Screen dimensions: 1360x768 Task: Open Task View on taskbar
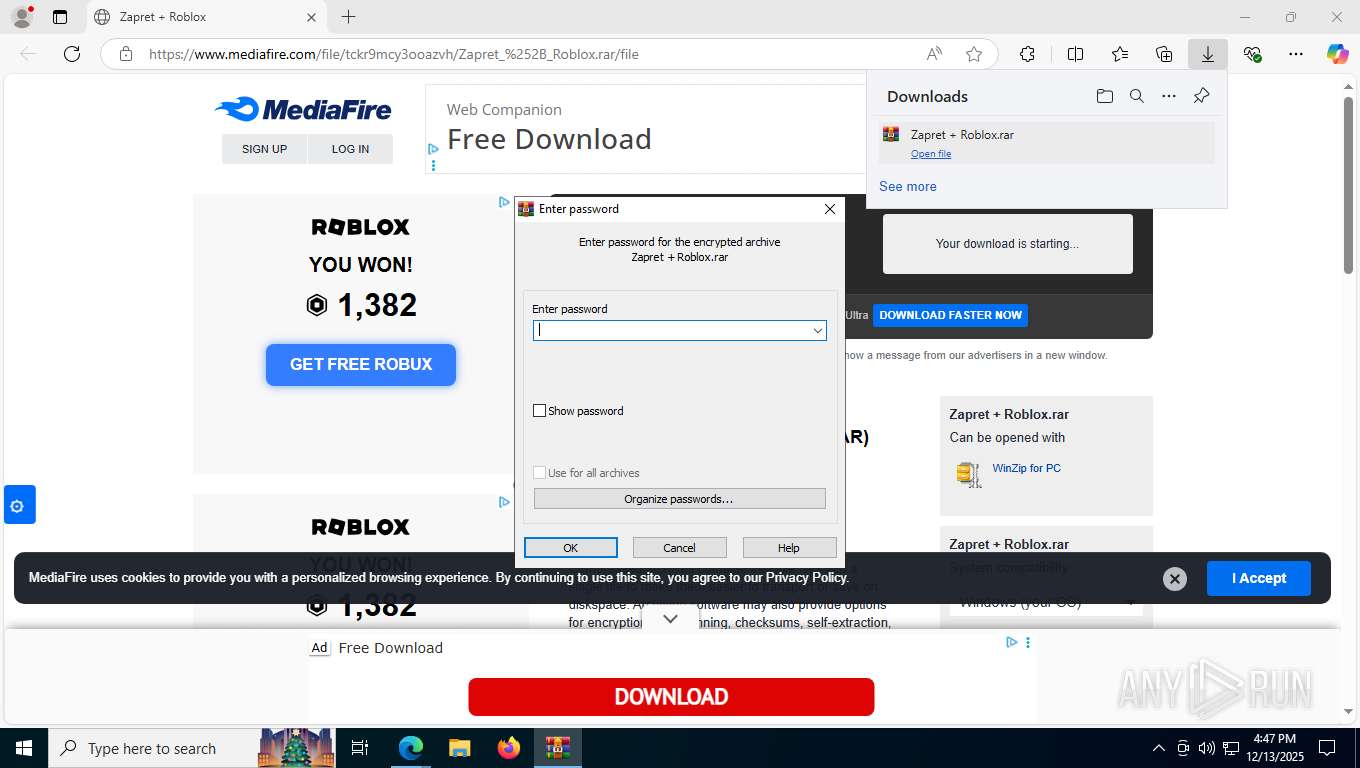click(x=360, y=748)
